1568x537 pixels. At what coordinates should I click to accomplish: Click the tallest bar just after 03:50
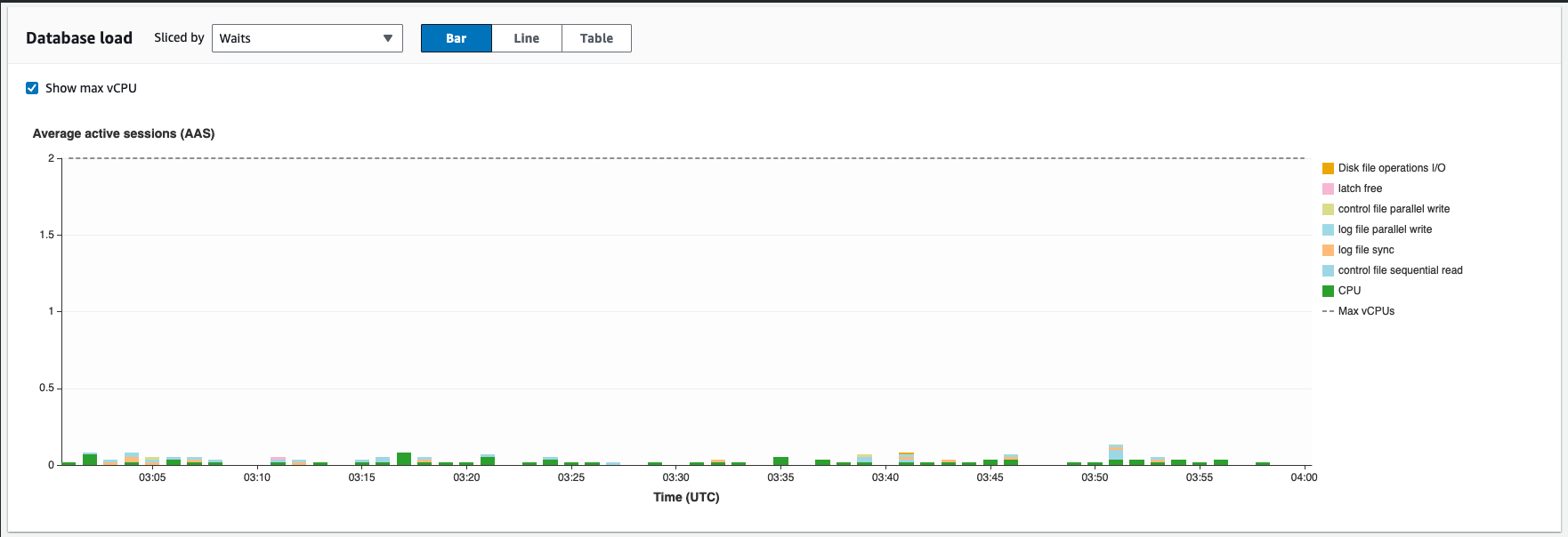click(x=1115, y=455)
